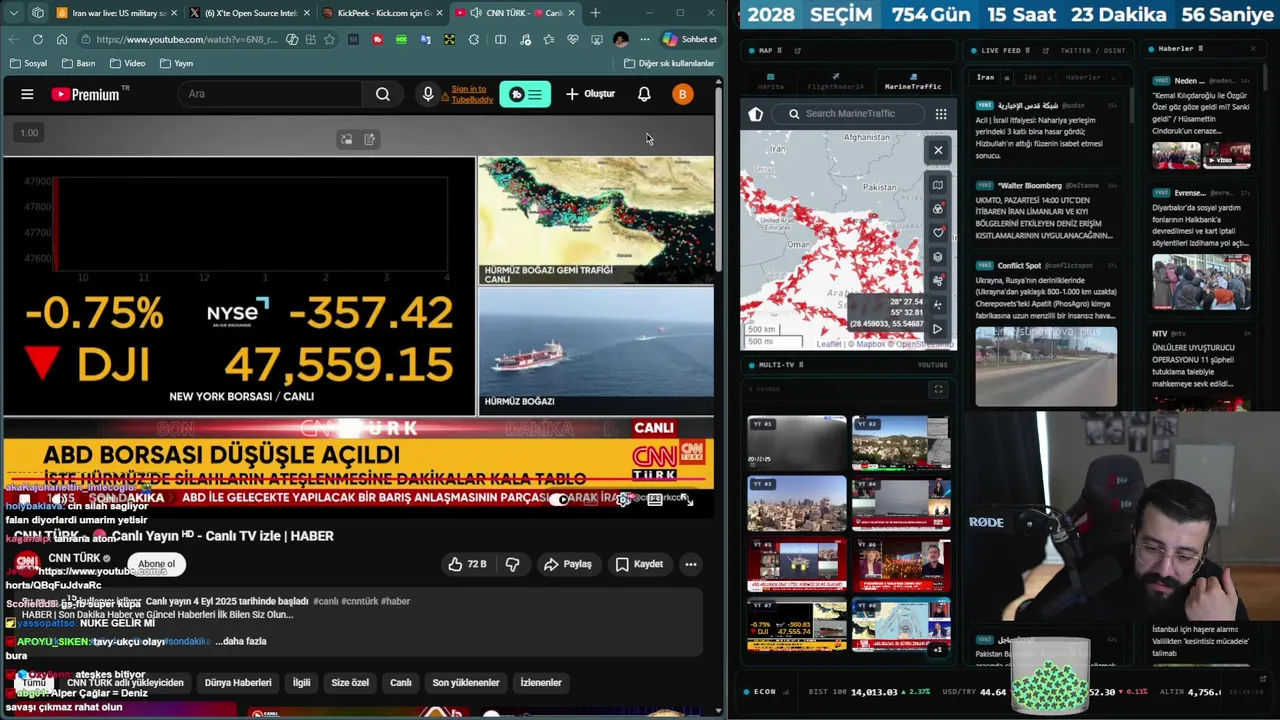
Task: Open the video's three-dot more actions
Action: (x=690, y=564)
